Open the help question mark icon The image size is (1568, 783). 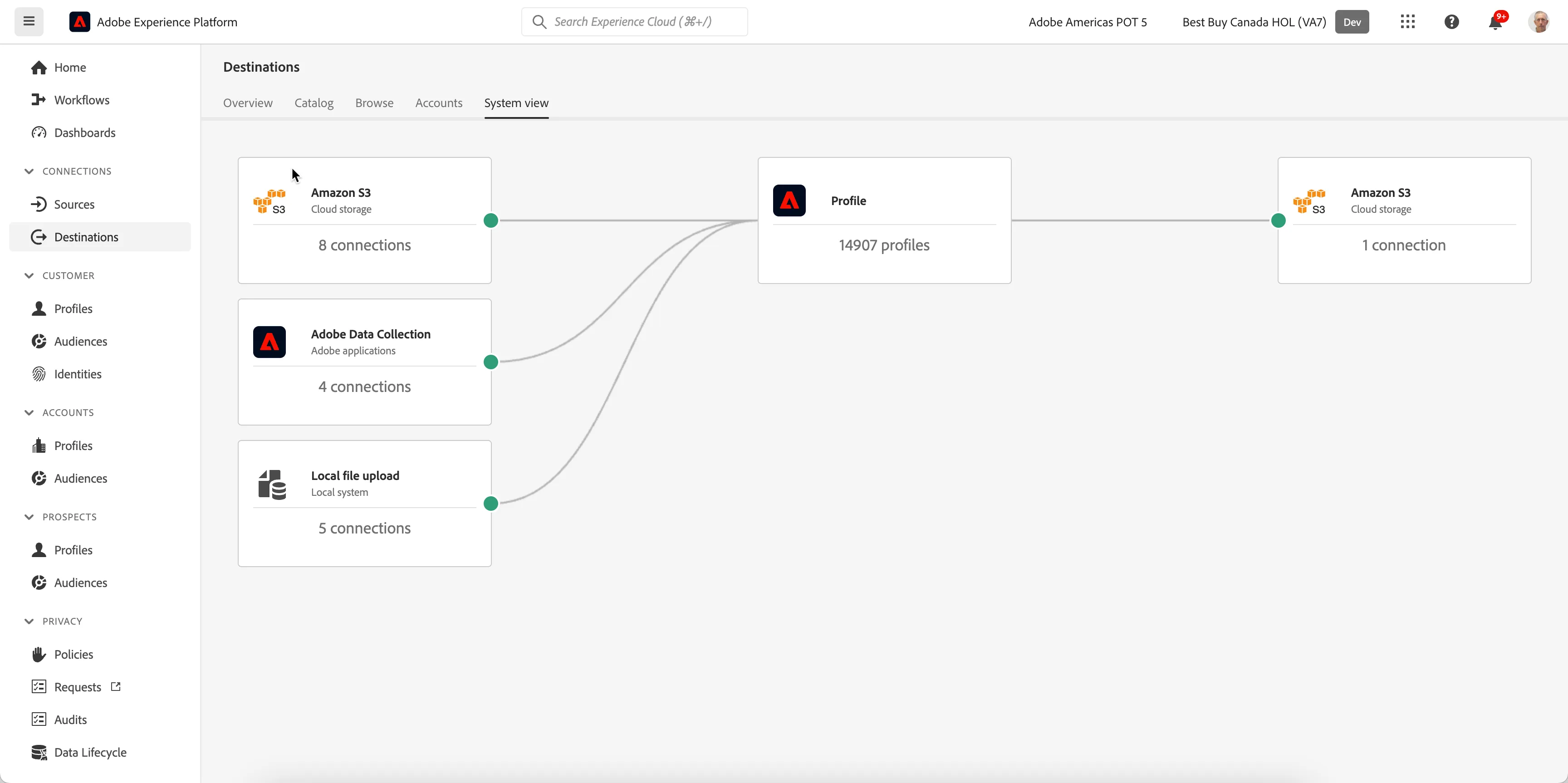point(1452,22)
